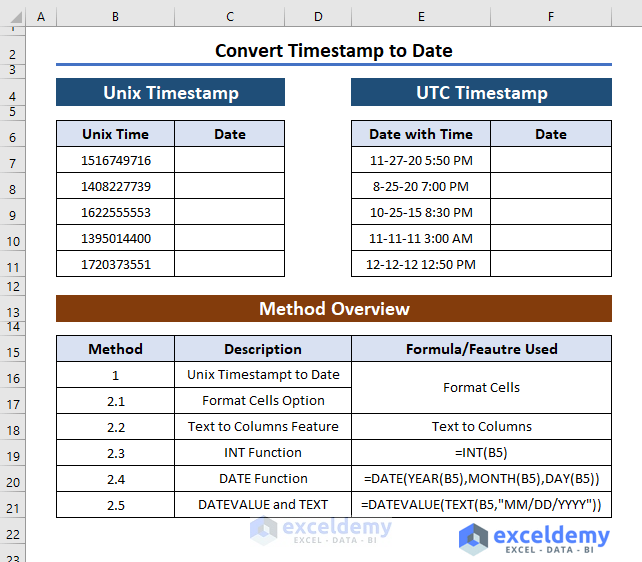Click cell with 11-27-20 5:50 PM

(421, 160)
